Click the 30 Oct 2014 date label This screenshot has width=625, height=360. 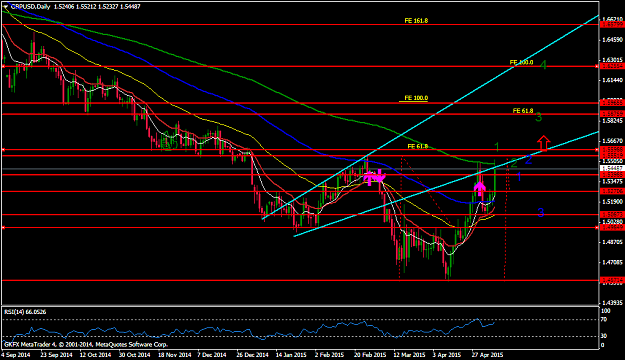pyautogui.click(x=134, y=354)
